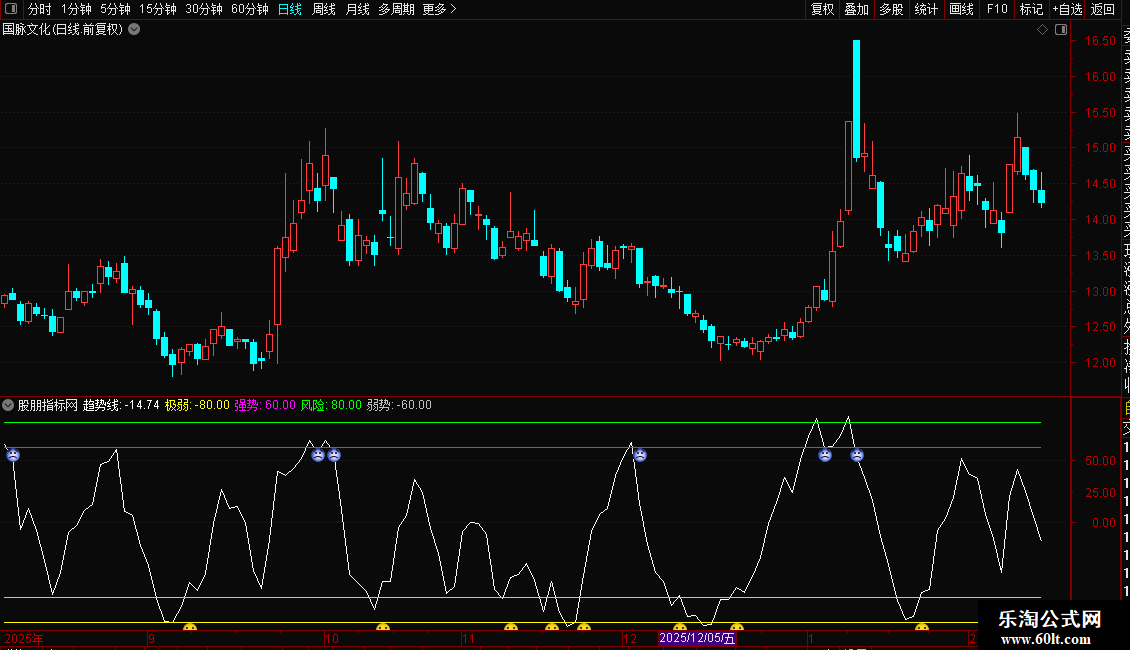The width and height of the screenshot is (1130, 650).
Task: Collapse the 股朋指标网 indicator panel arrow
Action: pyautogui.click(x=9, y=405)
